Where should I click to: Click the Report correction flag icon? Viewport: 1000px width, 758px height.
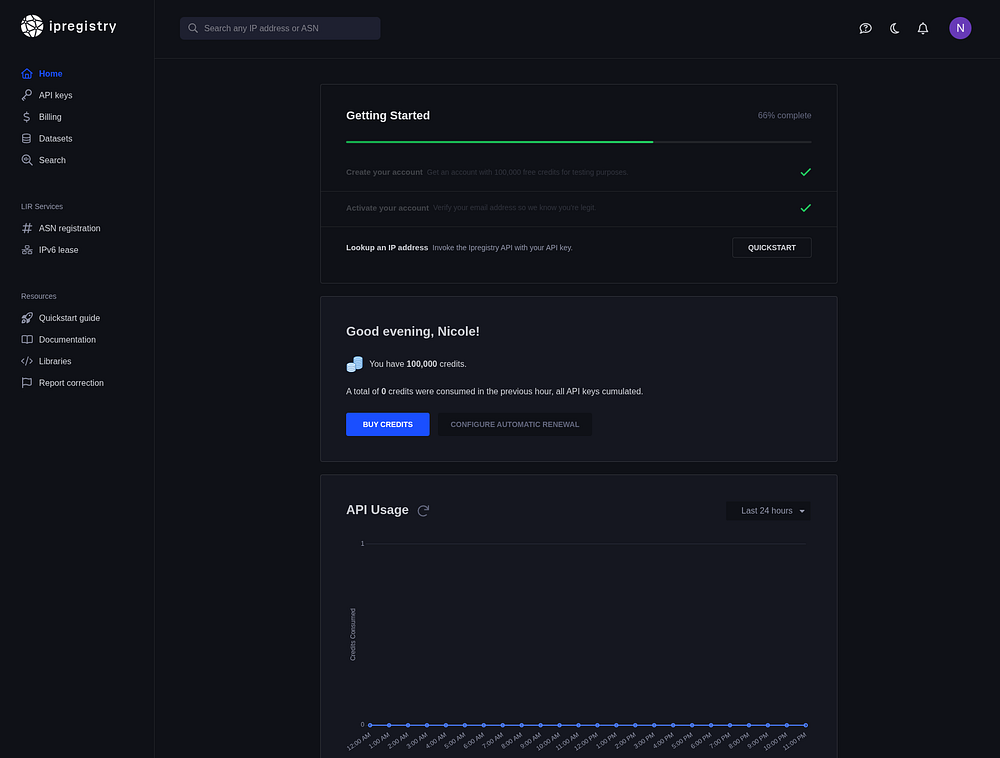pyautogui.click(x=27, y=383)
